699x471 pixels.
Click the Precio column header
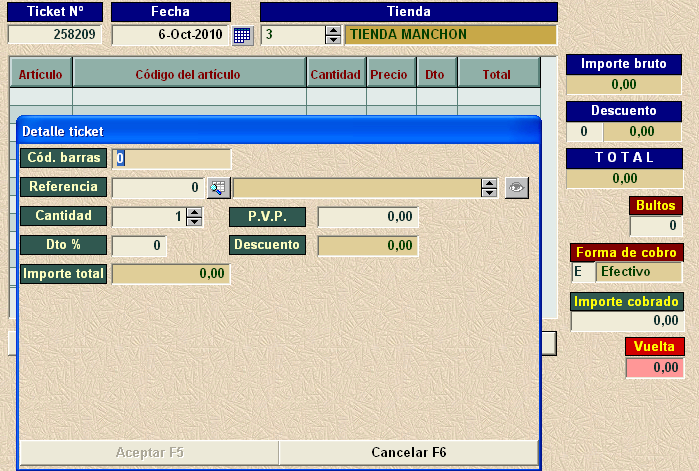[x=391, y=74]
